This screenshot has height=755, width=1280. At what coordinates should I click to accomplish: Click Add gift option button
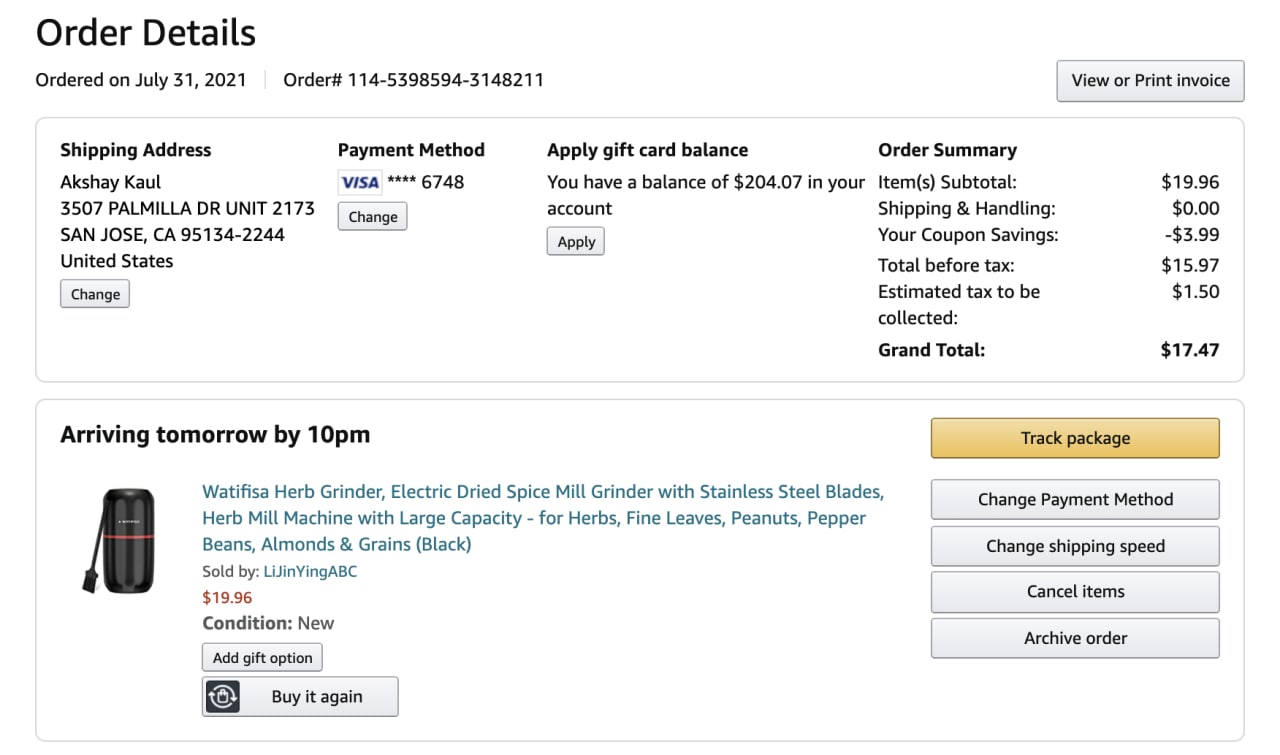(x=262, y=658)
